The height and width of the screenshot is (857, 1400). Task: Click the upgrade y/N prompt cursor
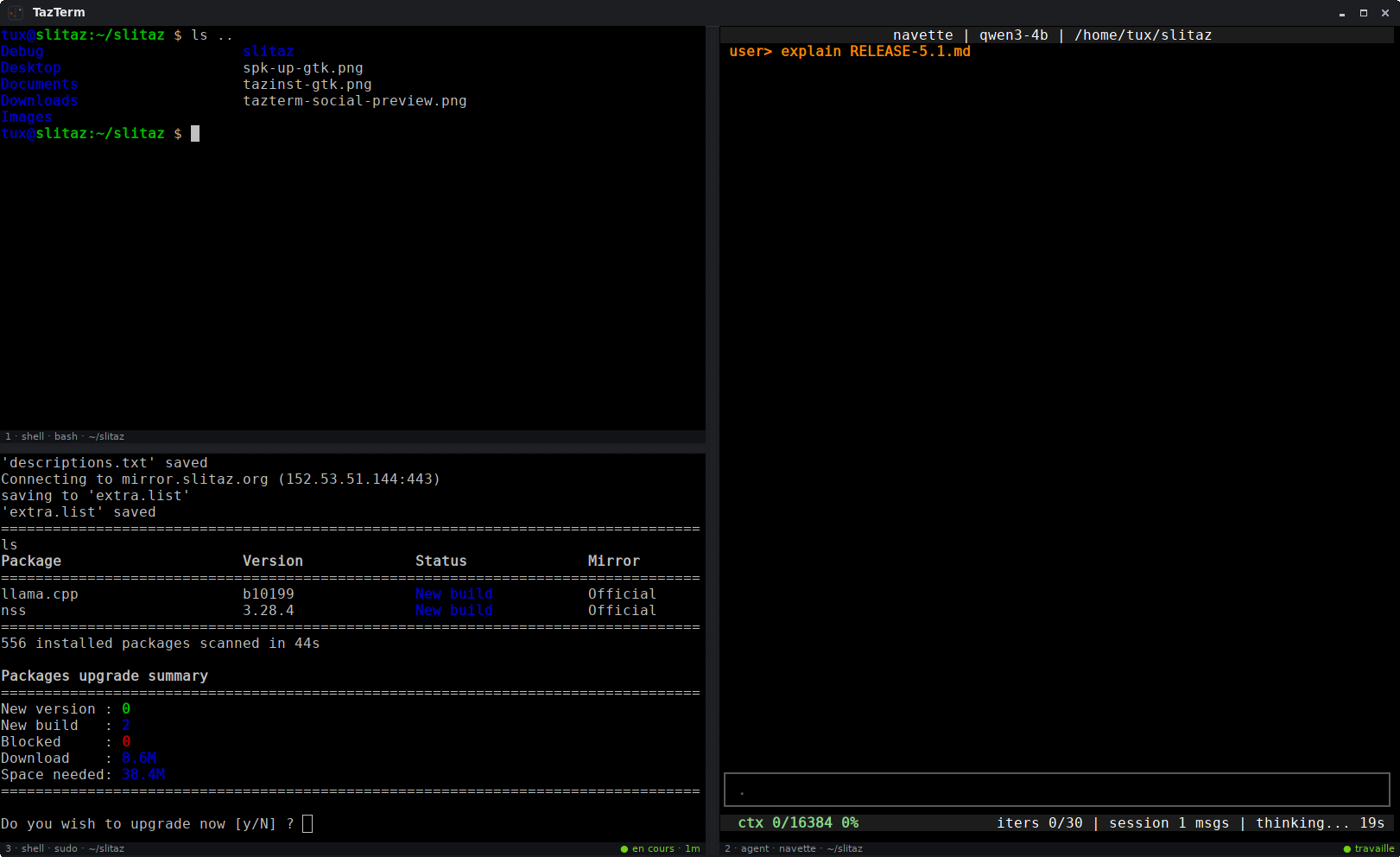pos(307,823)
